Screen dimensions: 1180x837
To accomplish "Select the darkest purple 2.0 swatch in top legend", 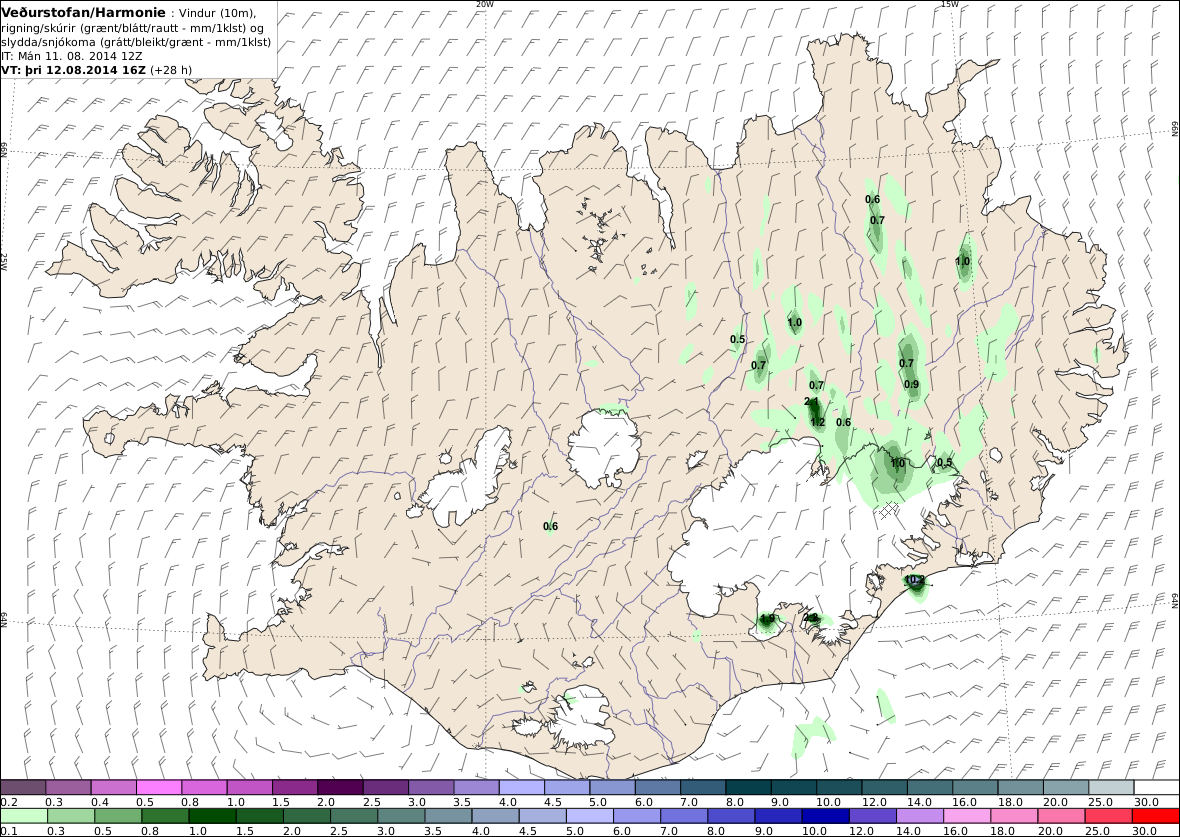I will 340,787.
